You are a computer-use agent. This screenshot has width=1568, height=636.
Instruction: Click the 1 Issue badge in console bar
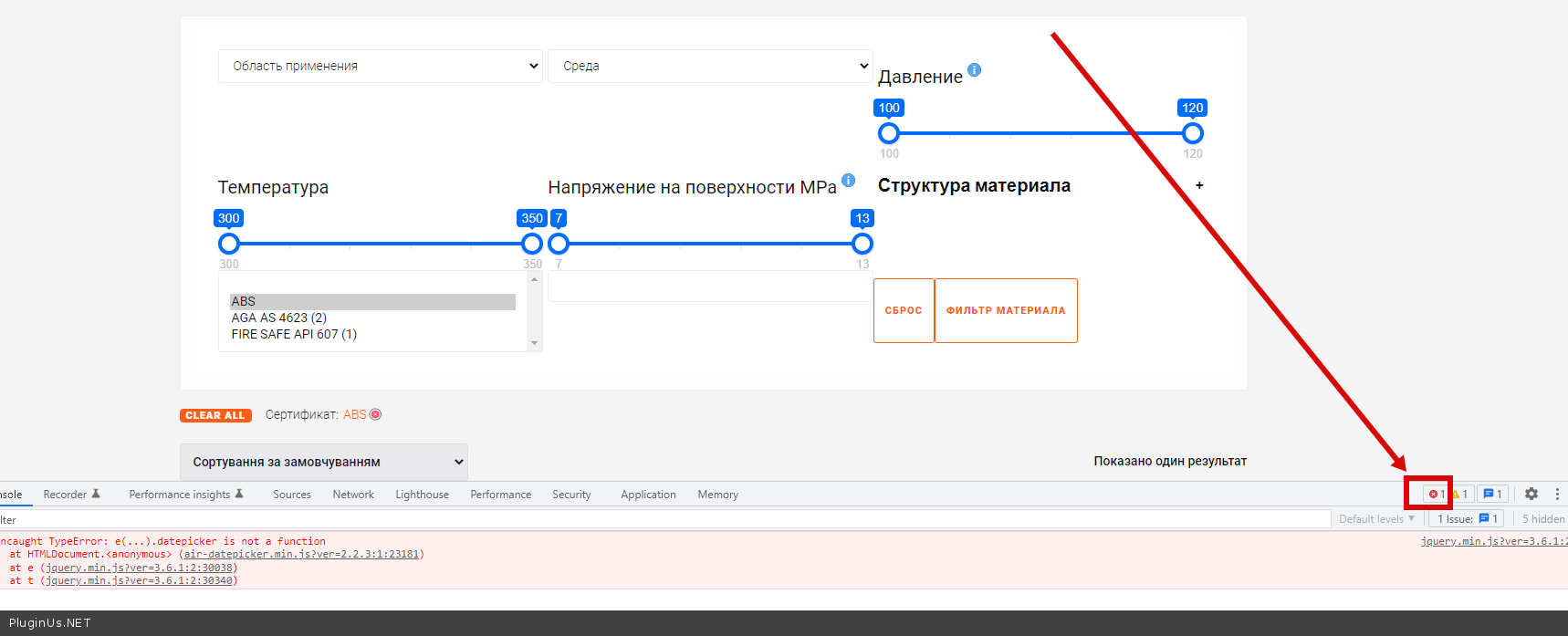[1464, 518]
